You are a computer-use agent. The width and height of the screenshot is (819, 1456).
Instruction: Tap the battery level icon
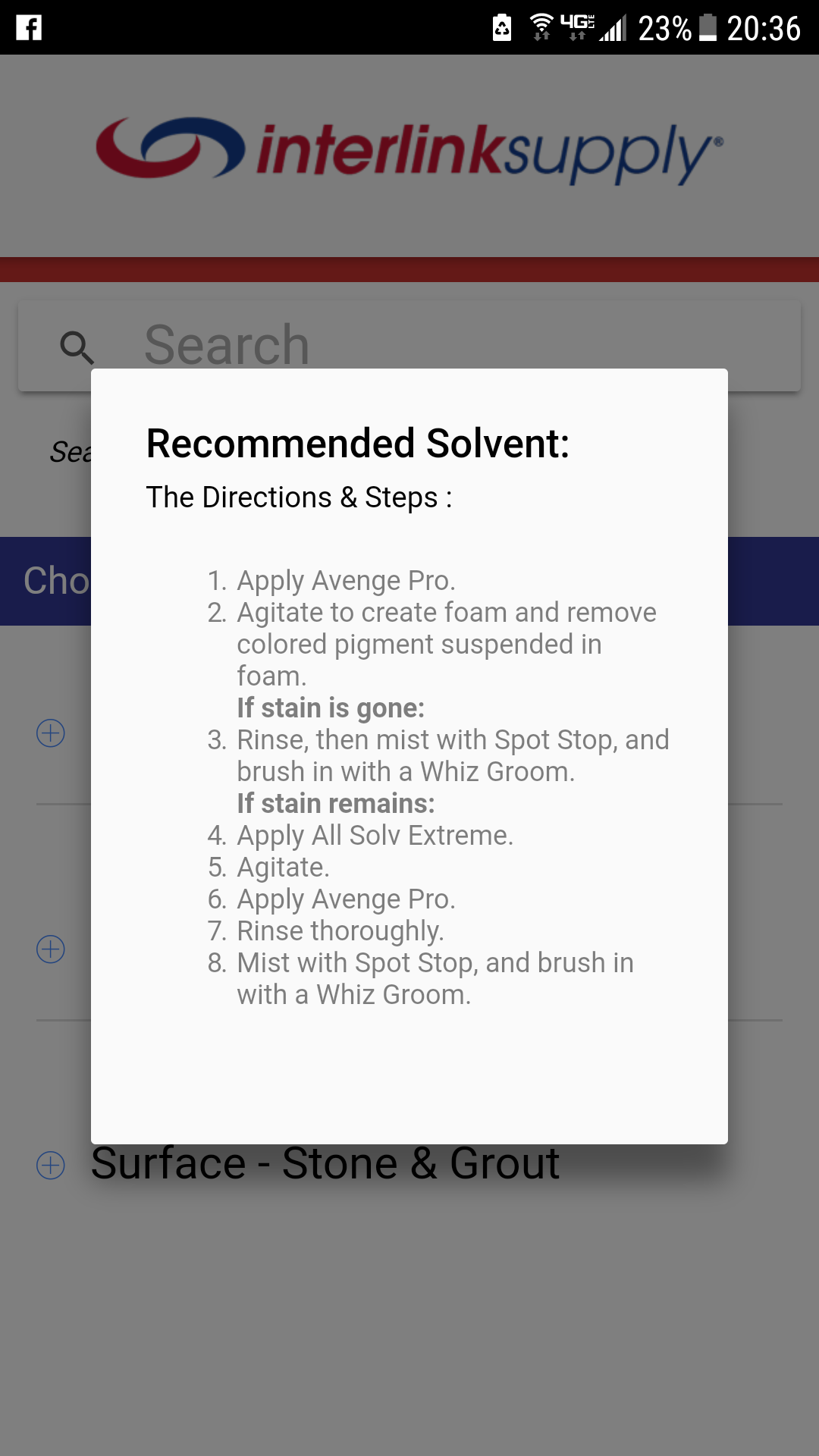click(x=705, y=28)
